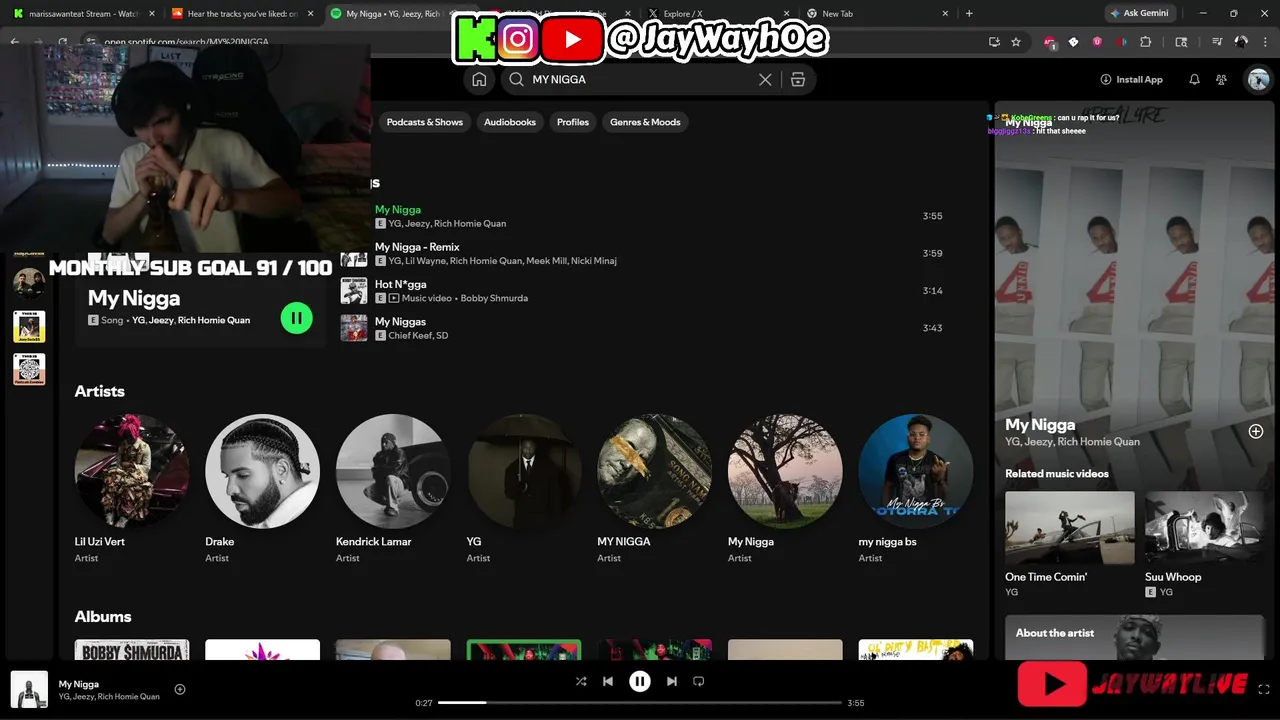Open the Albums section heading

(103, 616)
